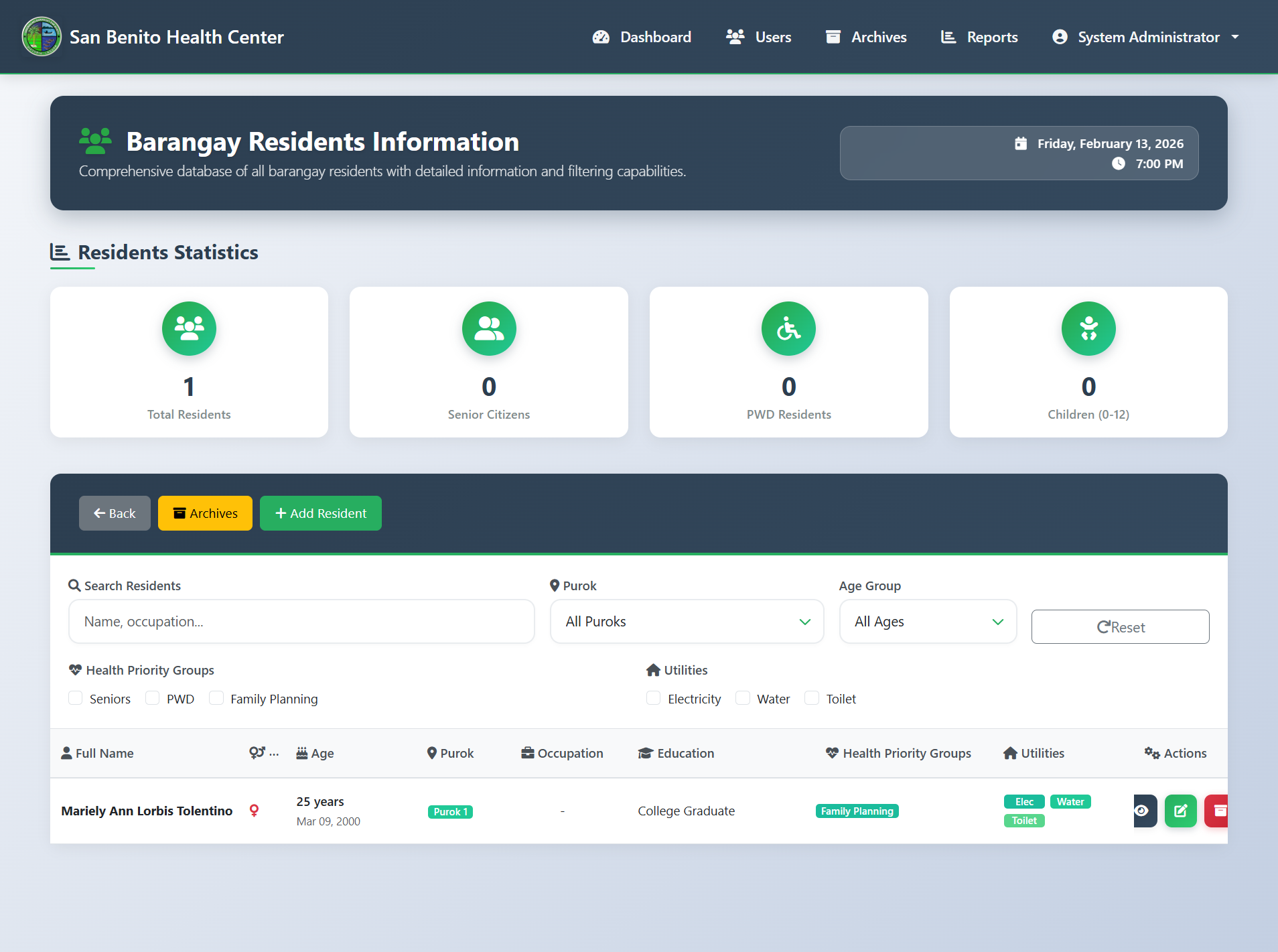Toggle the Electricity utilities checkbox
The image size is (1278, 952).
pyautogui.click(x=653, y=698)
